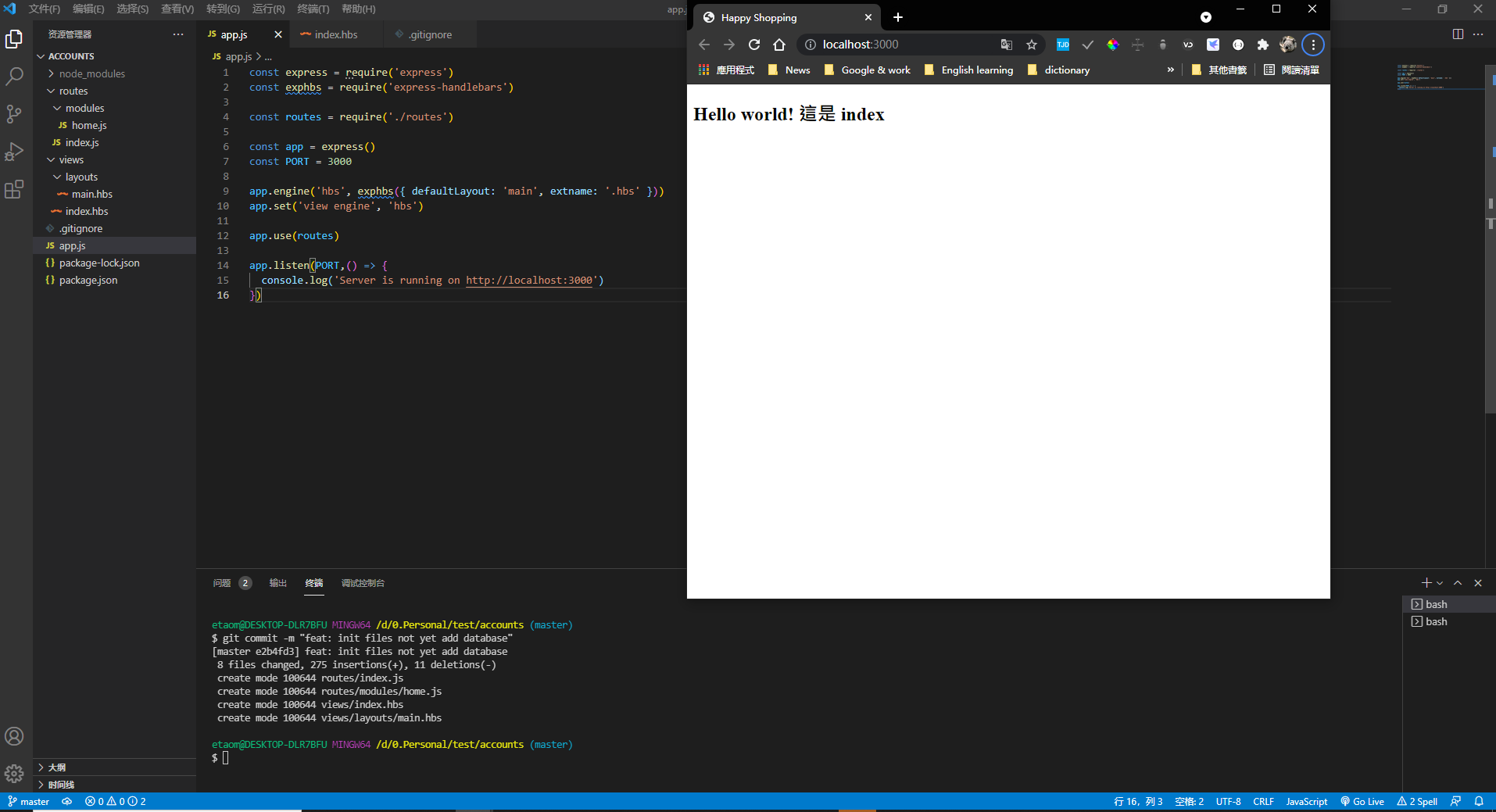
Task: Collapse the routes folder
Action: (73, 91)
